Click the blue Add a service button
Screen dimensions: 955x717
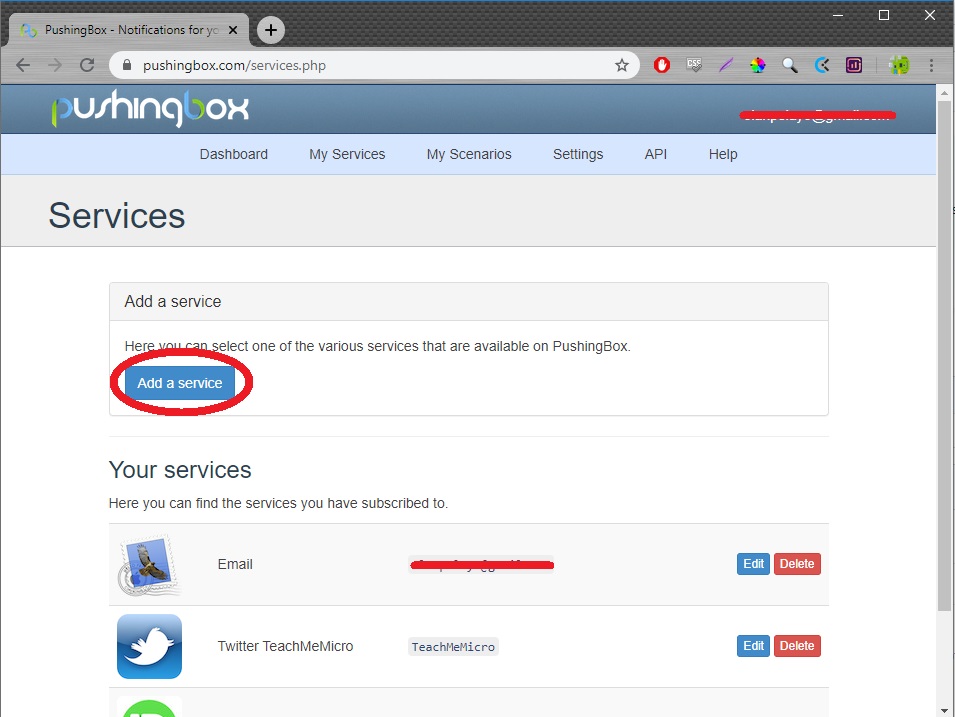pyautogui.click(x=180, y=383)
